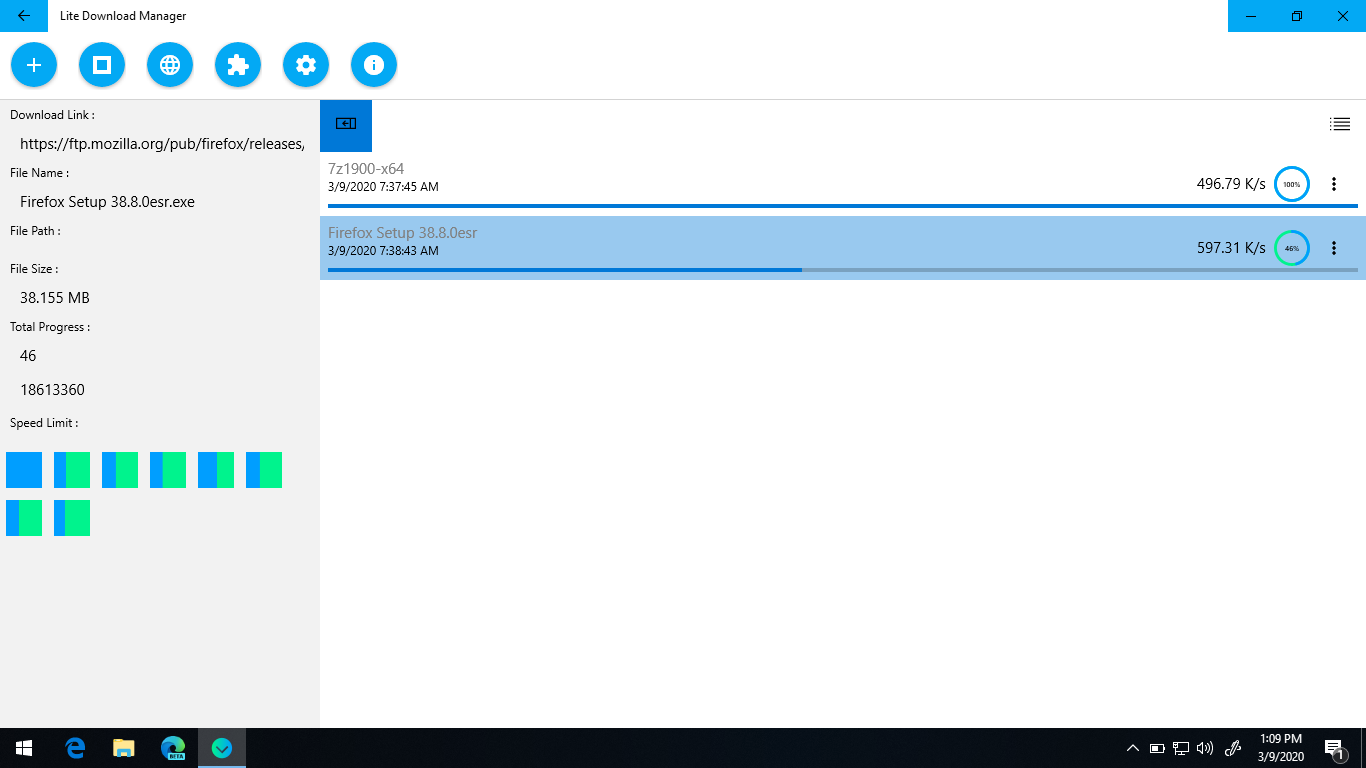Open File Explorer from taskbar
The width and height of the screenshot is (1366, 768).
click(x=124, y=748)
